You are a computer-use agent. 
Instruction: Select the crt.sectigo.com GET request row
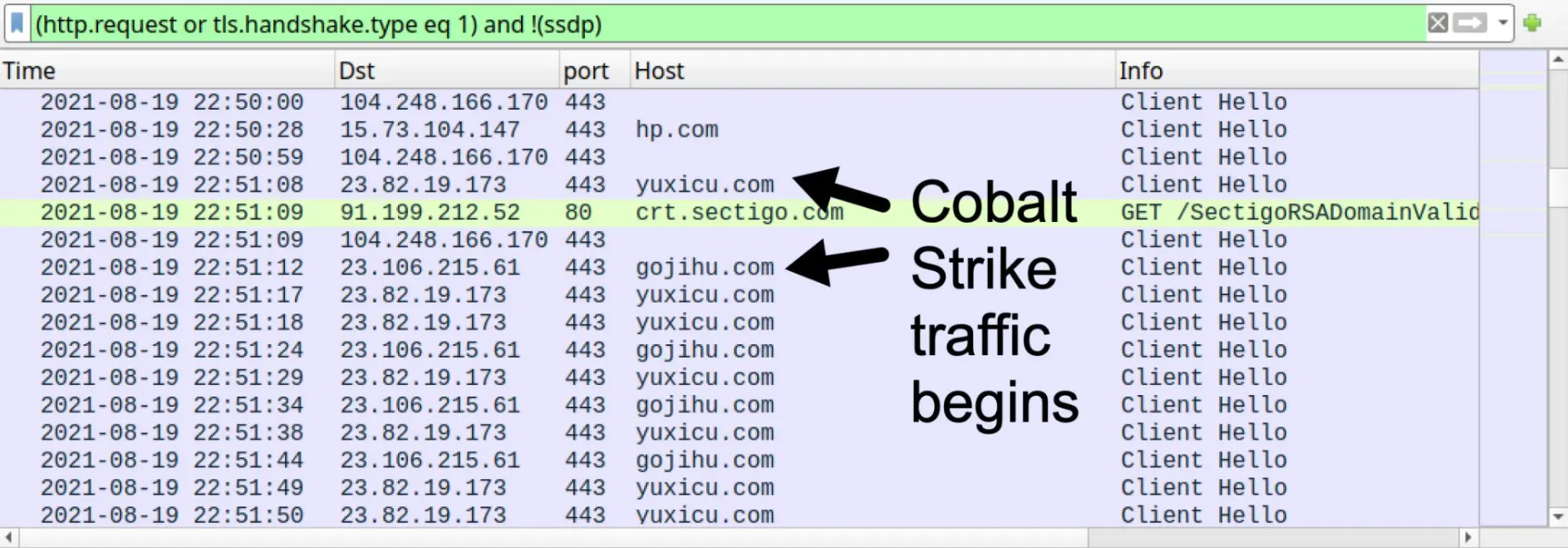(740, 212)
